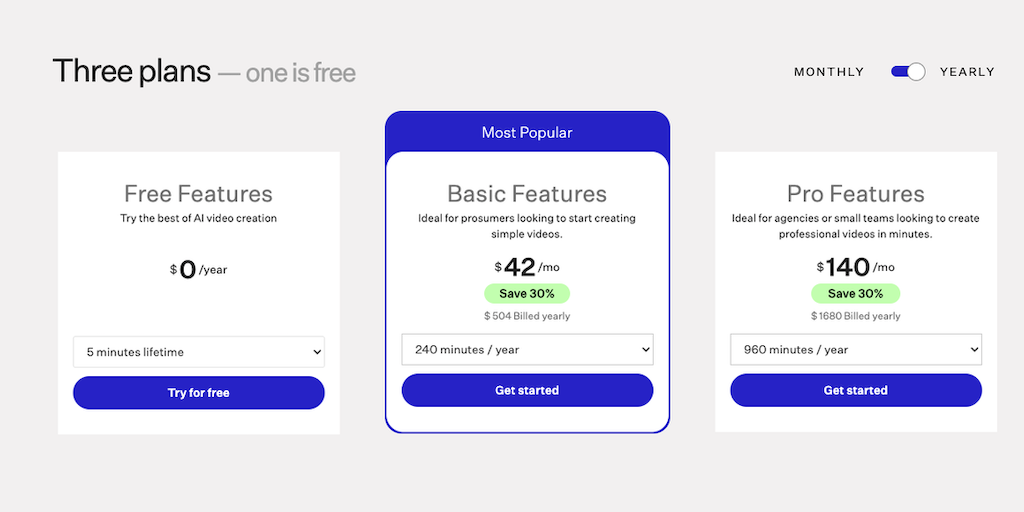
Task: Click the Pro plan Save 30% badge
Action: coord(856,294)
